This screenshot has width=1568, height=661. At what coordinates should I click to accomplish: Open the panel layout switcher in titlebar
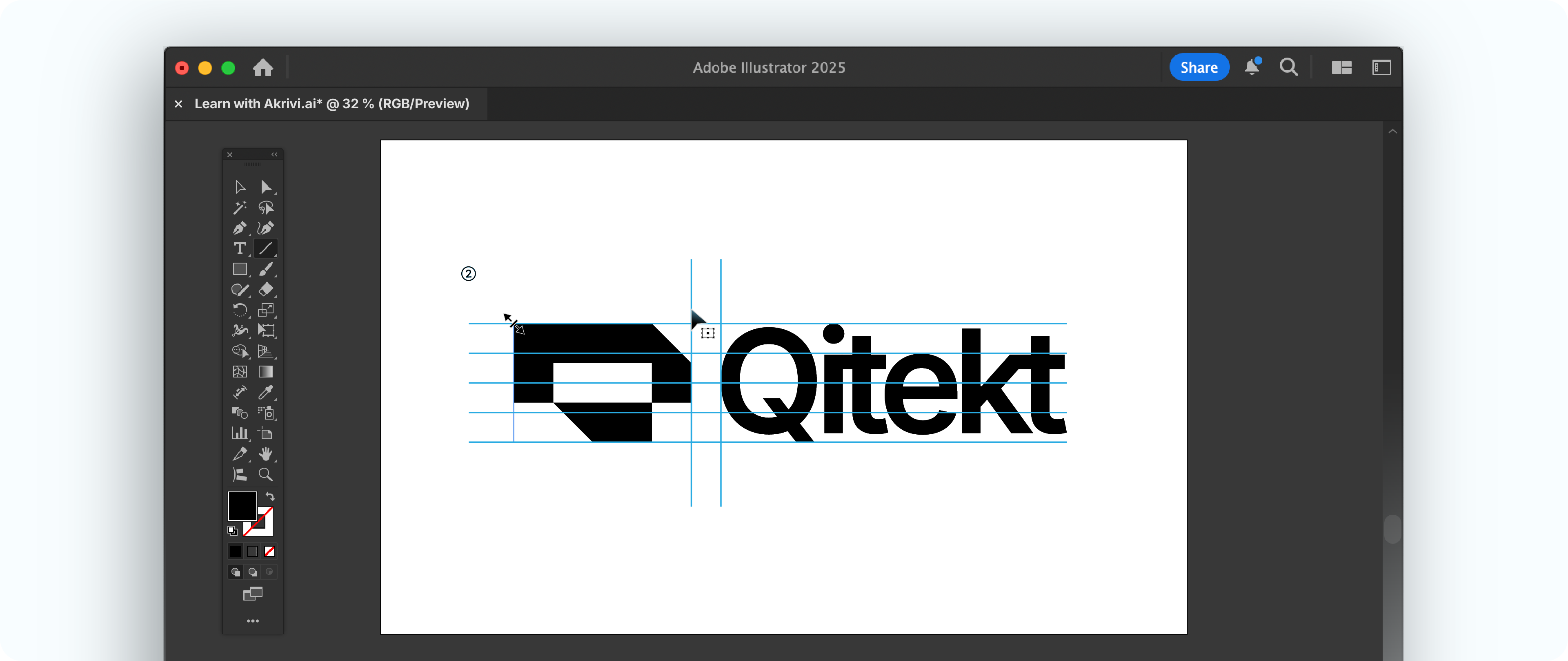[1342, 67]
